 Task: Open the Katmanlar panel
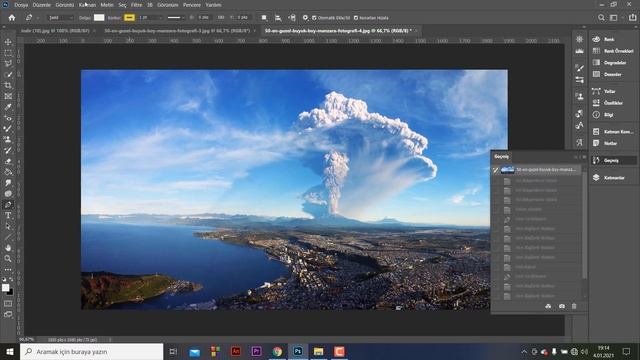coord(613,178)
